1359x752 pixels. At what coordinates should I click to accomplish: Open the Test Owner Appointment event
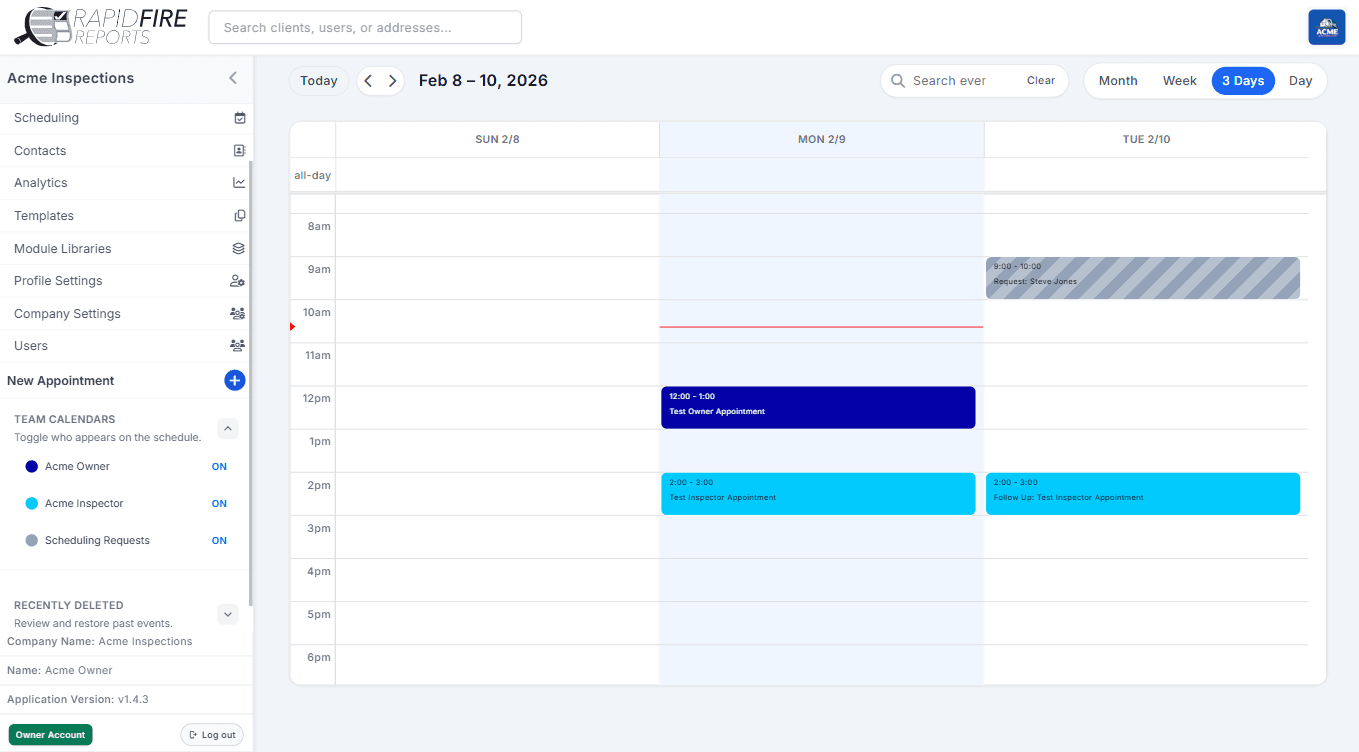(x=818, y=407)
